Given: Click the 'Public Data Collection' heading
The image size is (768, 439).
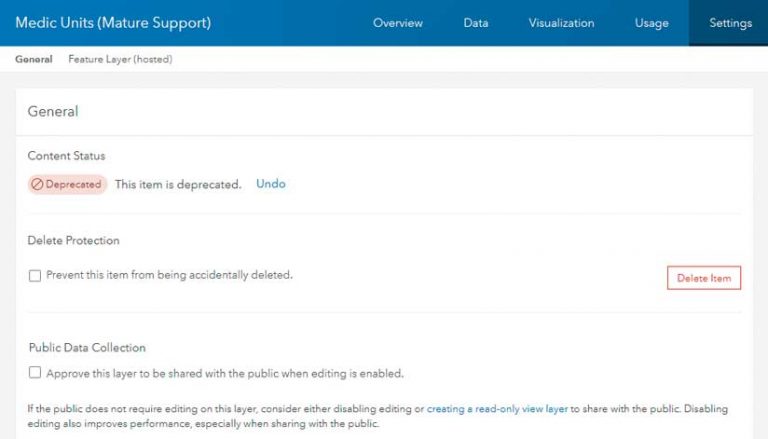Looking at the screenshot, I should 87,347.
